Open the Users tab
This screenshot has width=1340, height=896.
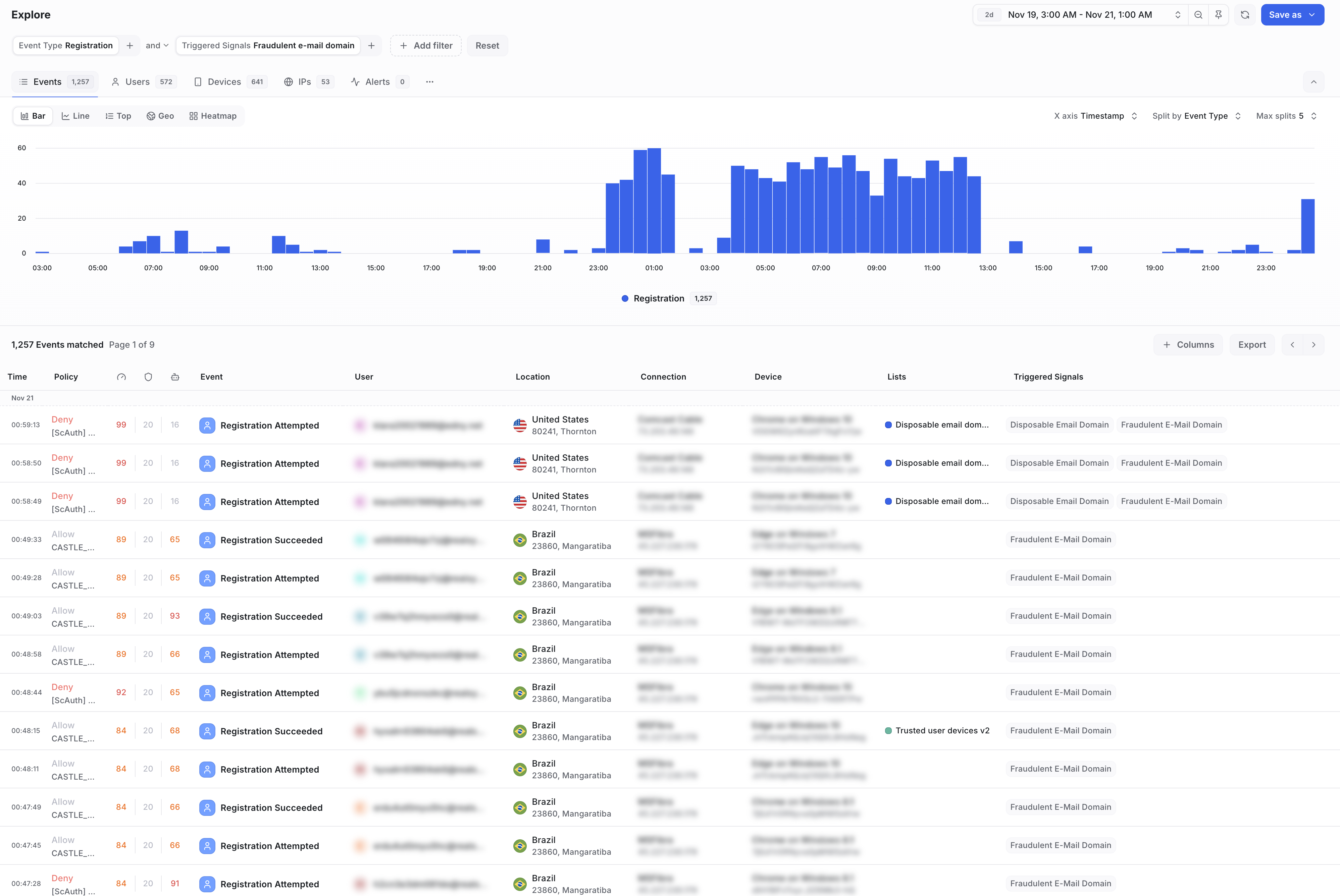144,82
